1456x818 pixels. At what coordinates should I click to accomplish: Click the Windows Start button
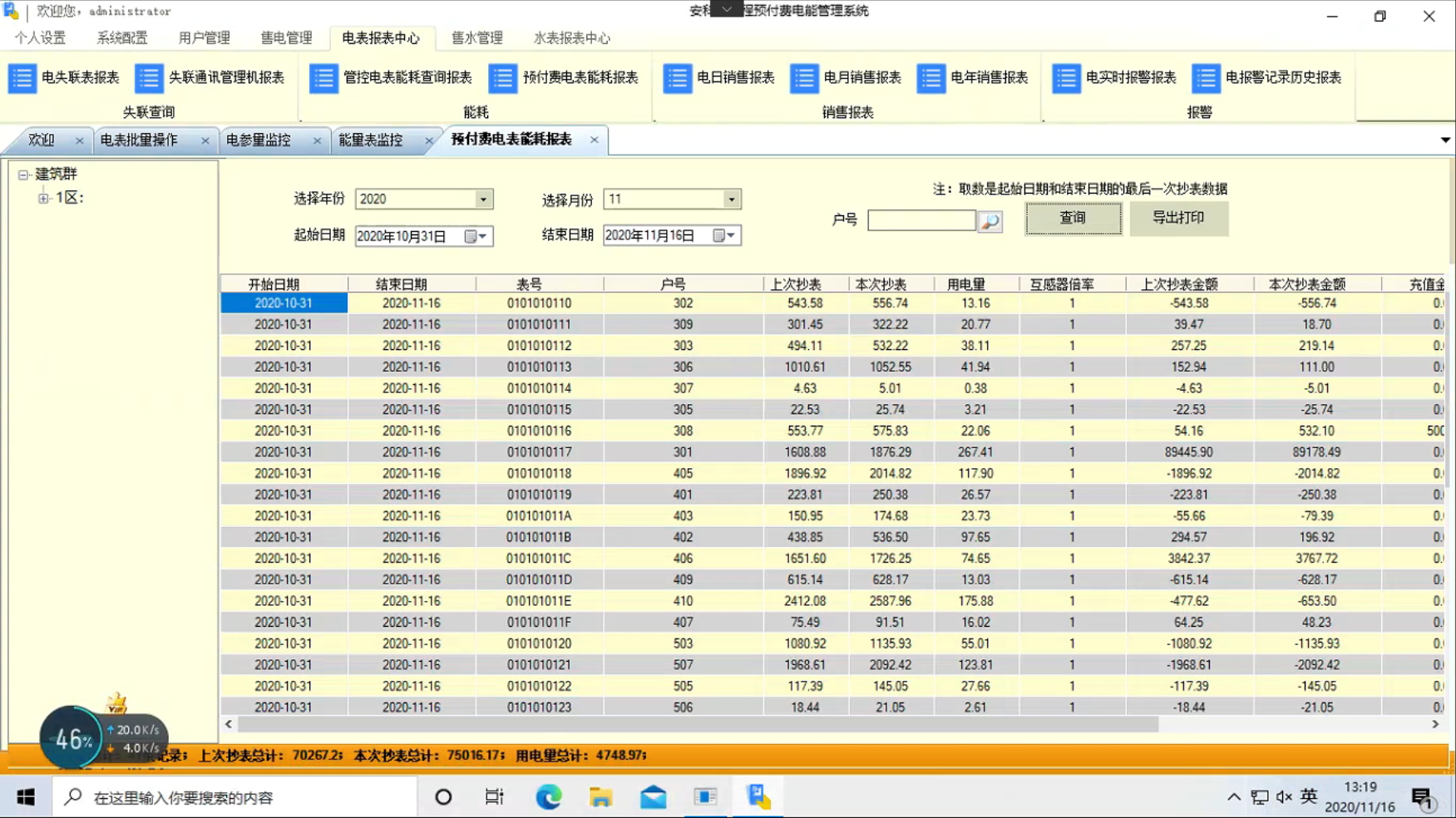tap(26, 797)
